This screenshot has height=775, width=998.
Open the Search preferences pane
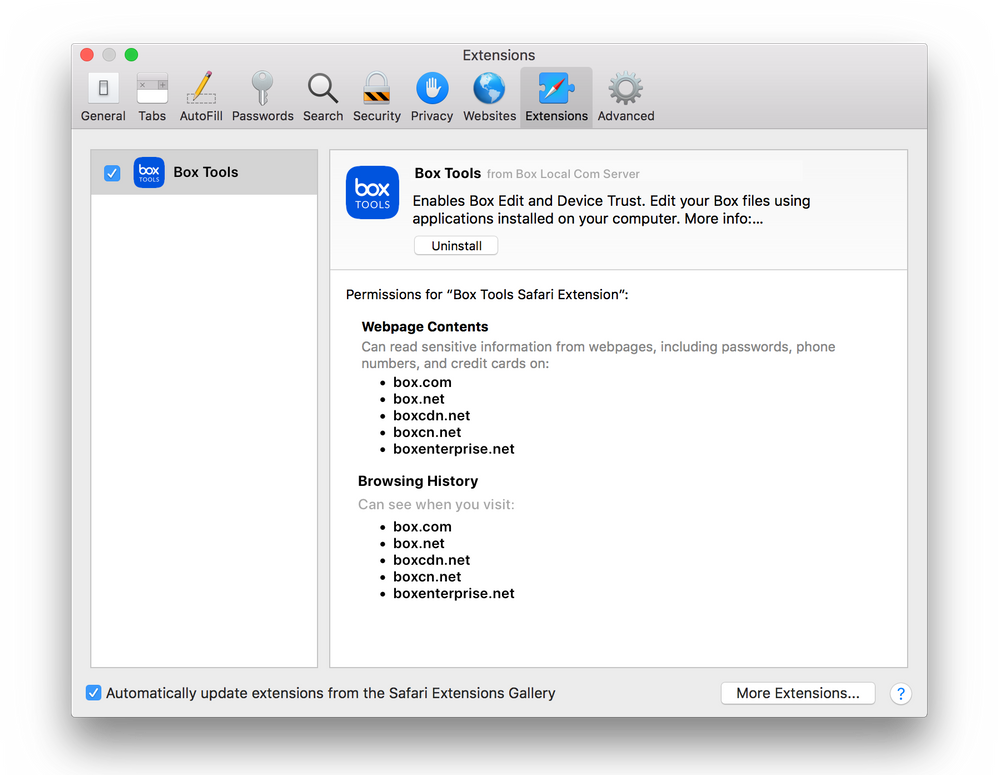[322, 95]
